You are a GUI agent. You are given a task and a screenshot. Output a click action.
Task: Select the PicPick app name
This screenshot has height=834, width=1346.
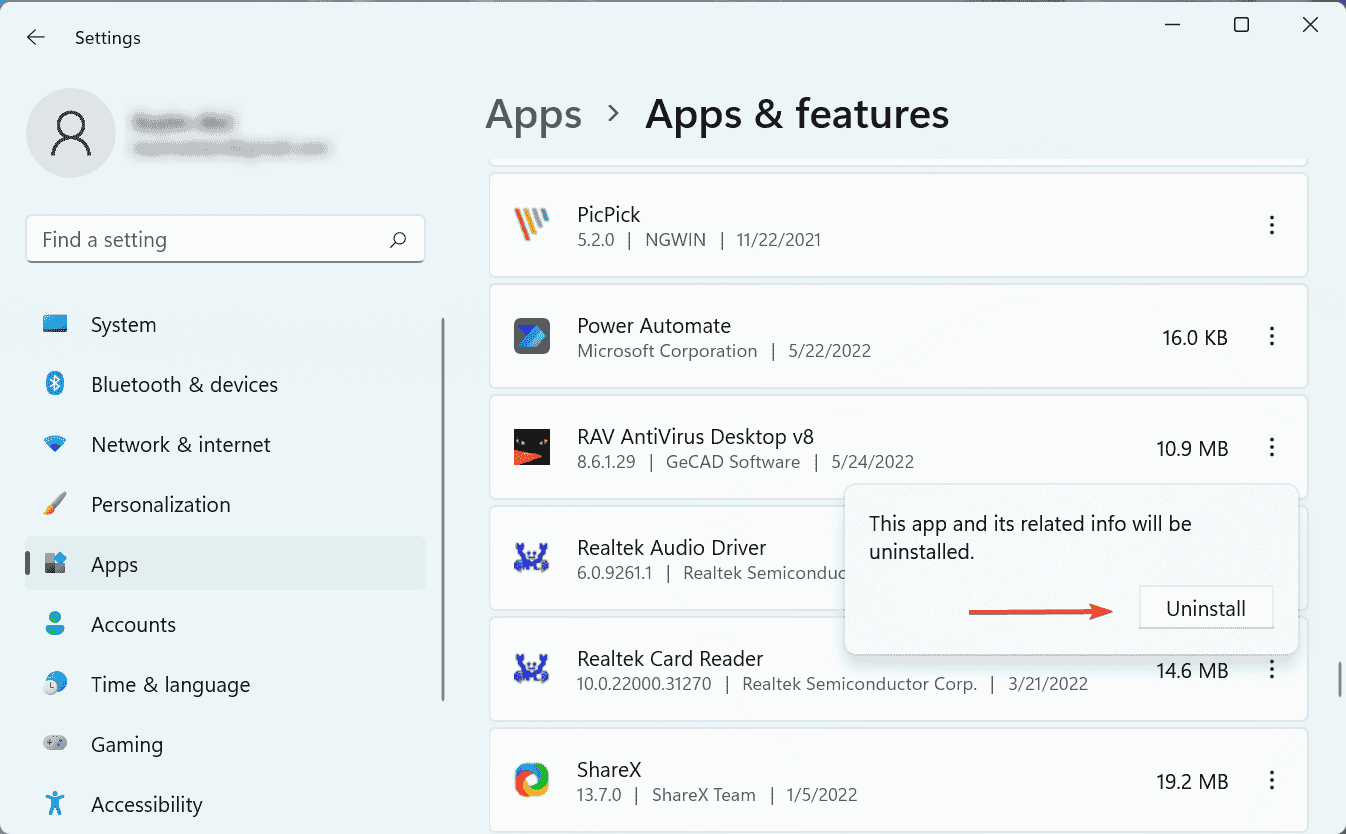tap(609, 214)
